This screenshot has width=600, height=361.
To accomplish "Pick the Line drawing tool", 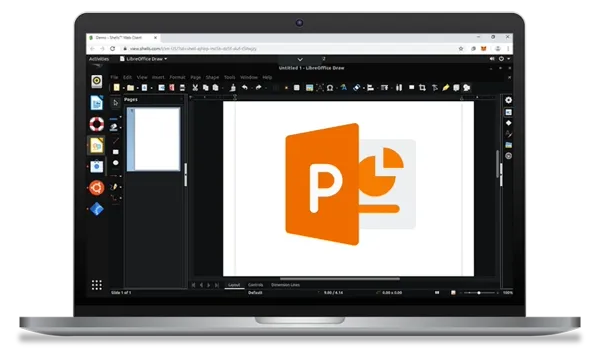I will (116, 140).
